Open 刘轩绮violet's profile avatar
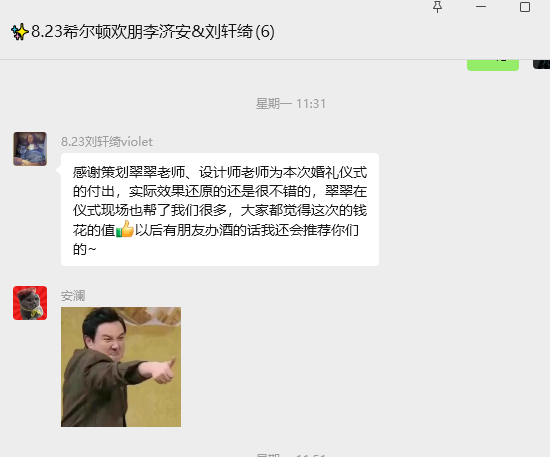550x457 pixels. pos(30,149)
